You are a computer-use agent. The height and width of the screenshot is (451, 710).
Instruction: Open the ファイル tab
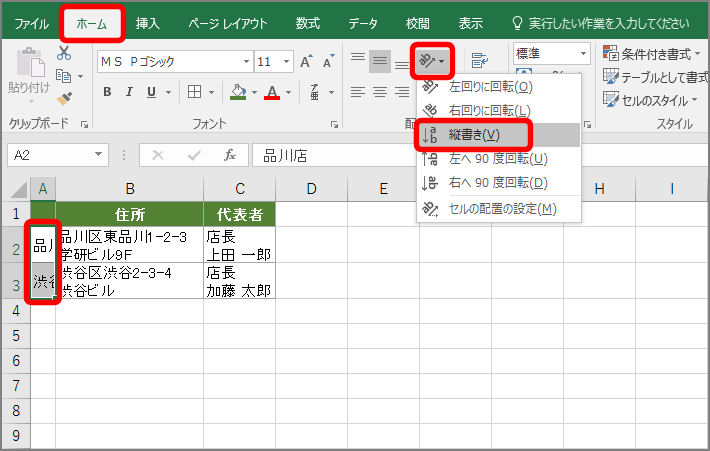point(31,23)
